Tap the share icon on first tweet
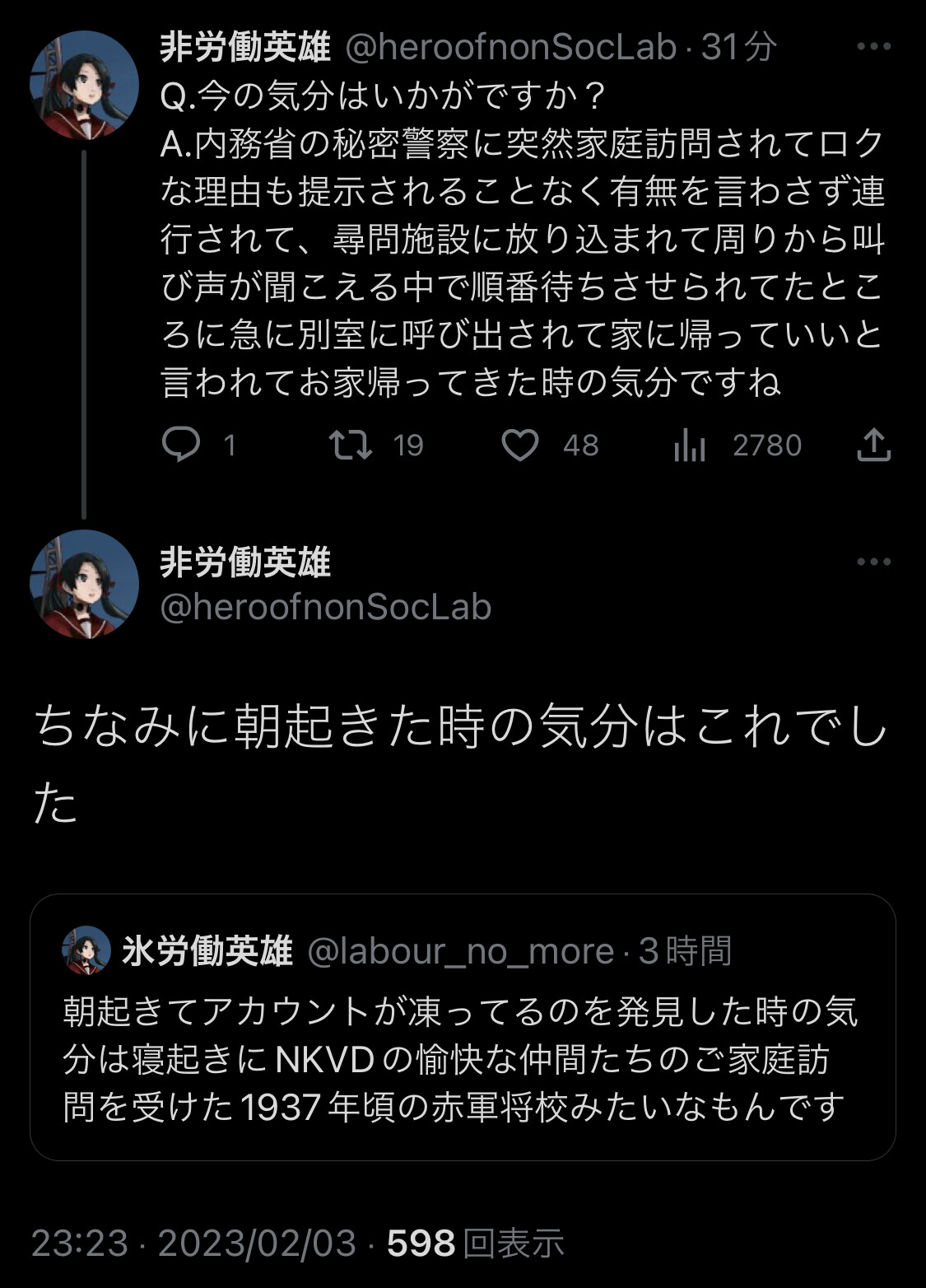Image resolution: width=926 pixels, height=1288 pixels. [x=873, y=446]
